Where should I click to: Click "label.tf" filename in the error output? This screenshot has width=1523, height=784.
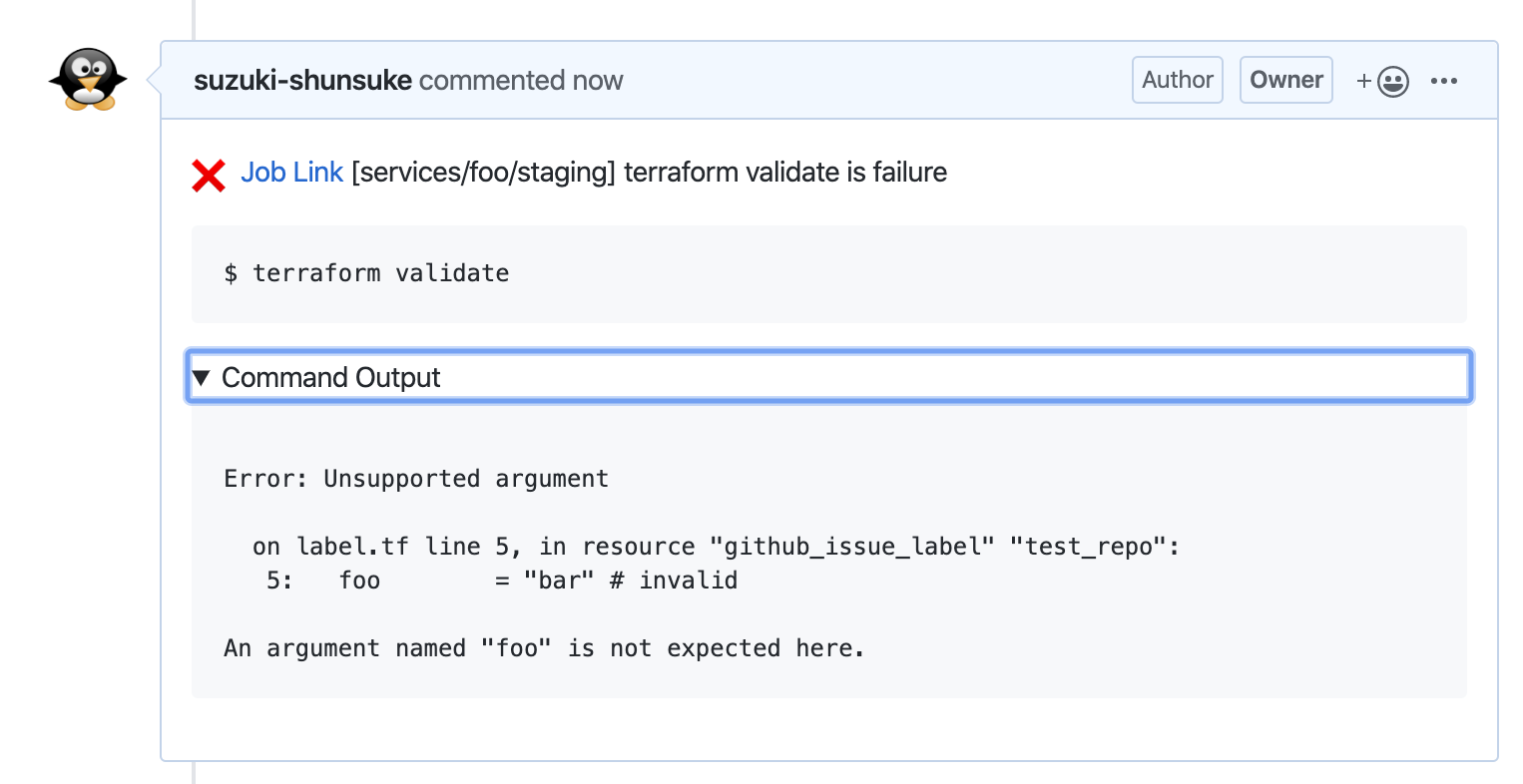pyautogui.click(x=352, y=547)
